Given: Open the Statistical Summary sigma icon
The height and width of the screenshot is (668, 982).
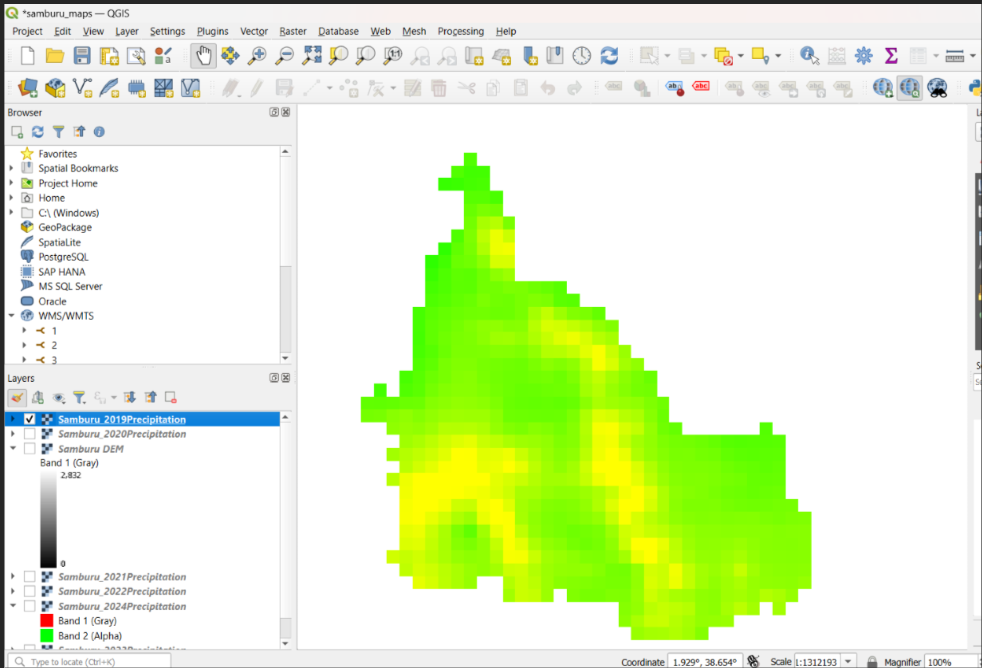Looking at the screenshot, I should pos(891,56).
